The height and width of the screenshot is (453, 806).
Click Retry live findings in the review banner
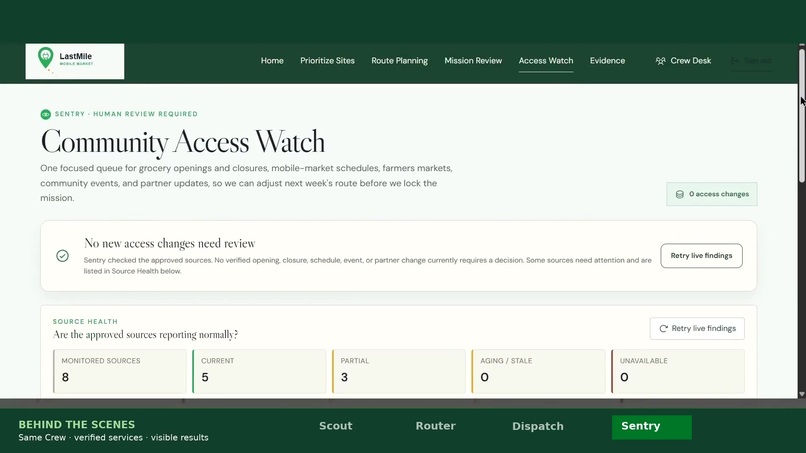tap(701, 256)
